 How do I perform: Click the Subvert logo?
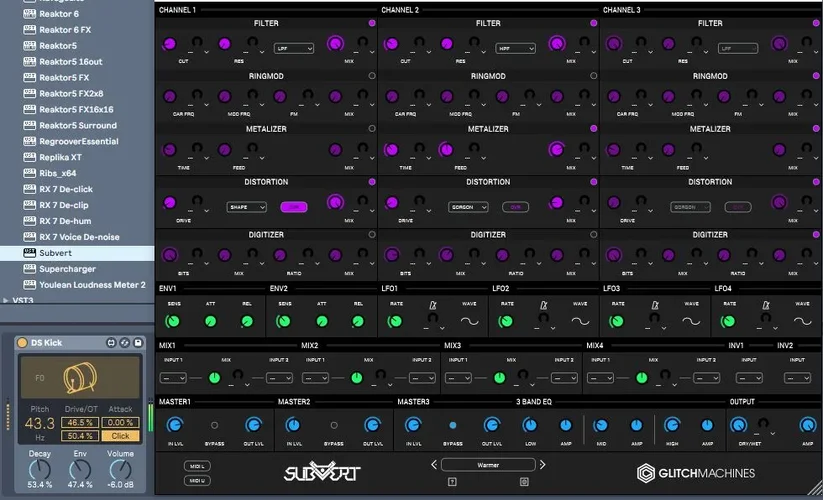click(321, 472)
